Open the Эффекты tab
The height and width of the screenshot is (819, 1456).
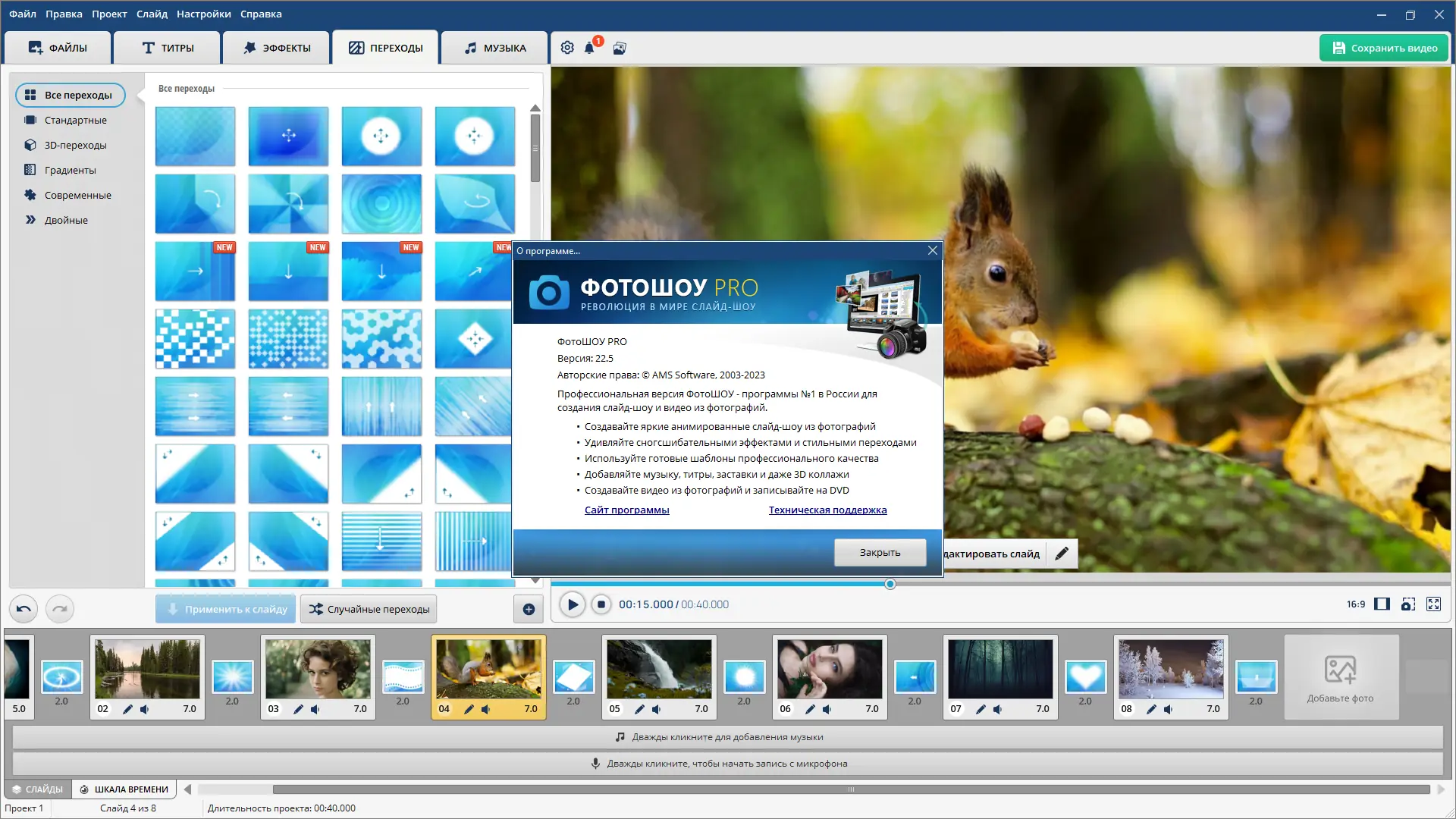(277, 48)
